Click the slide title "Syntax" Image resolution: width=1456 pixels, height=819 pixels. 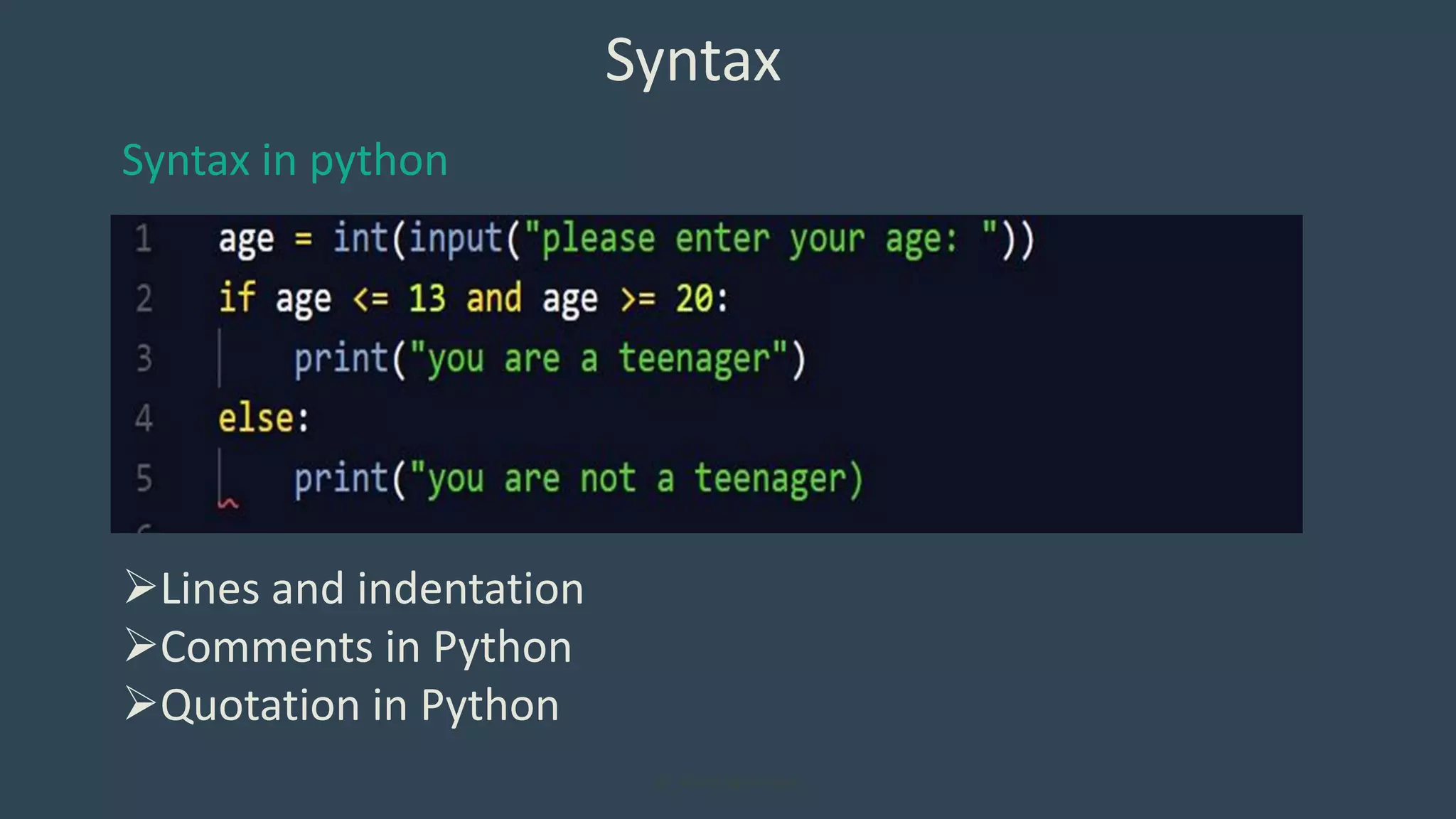point(693,61)
